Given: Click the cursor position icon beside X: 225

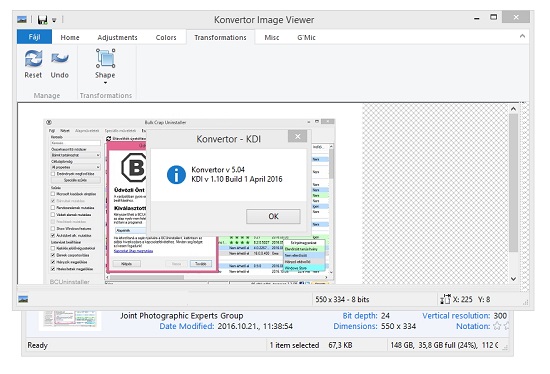Looking at the screenshot, I should (445, 299).
